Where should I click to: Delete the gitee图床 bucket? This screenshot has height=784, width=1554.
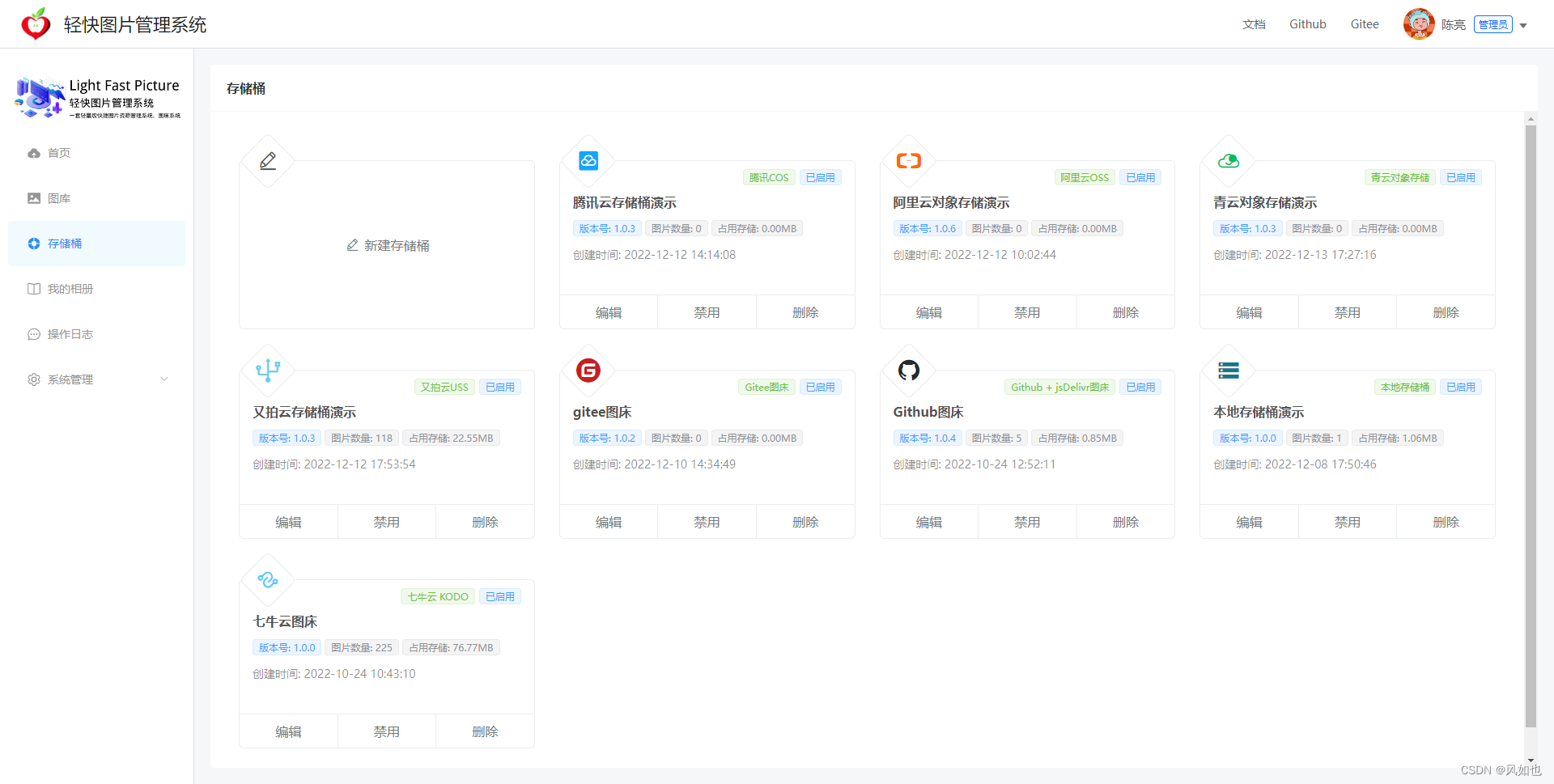pyautogui.click(x=805, y=522)
